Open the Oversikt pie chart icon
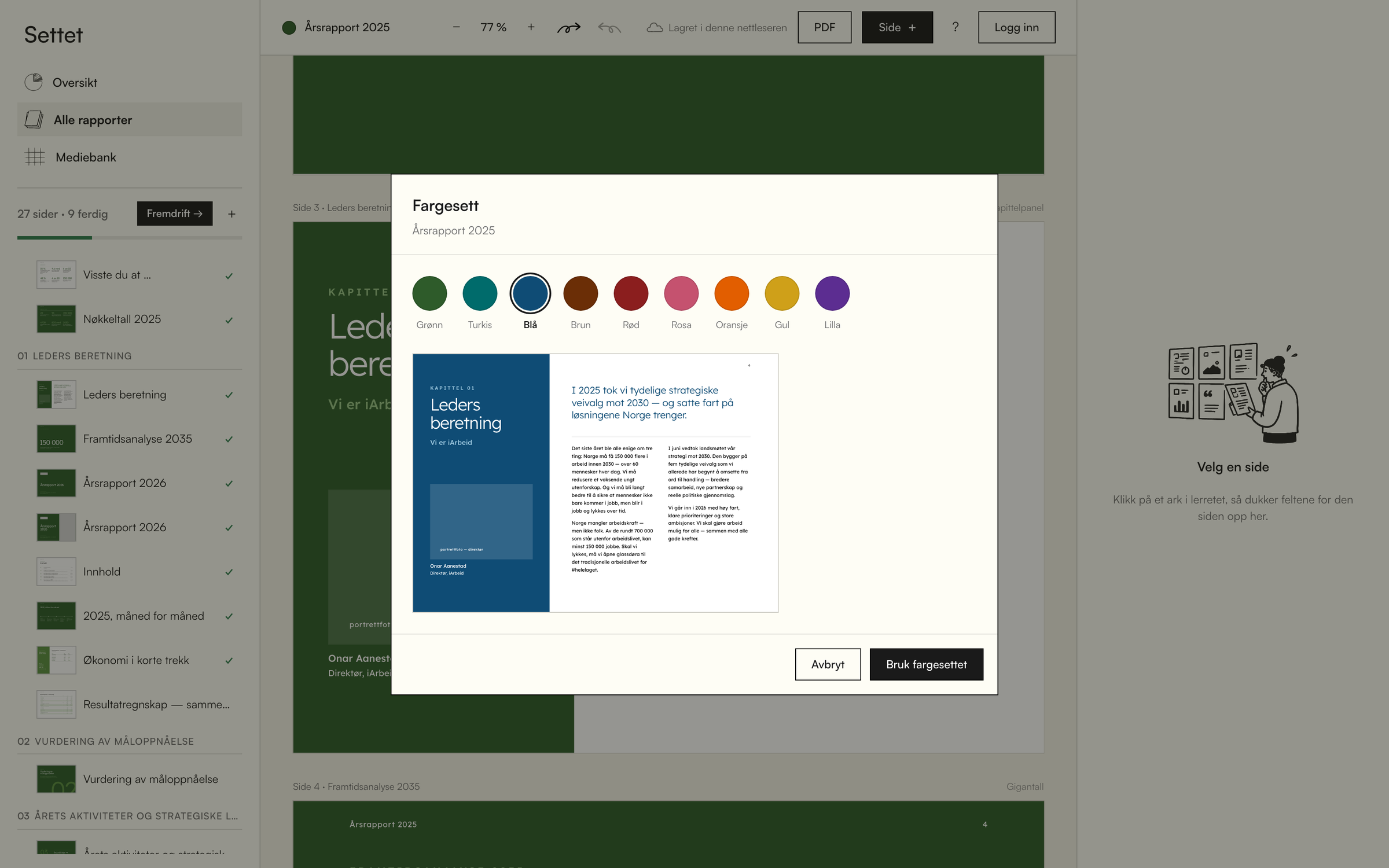The image size is (1389, 868). coord(34,82)
